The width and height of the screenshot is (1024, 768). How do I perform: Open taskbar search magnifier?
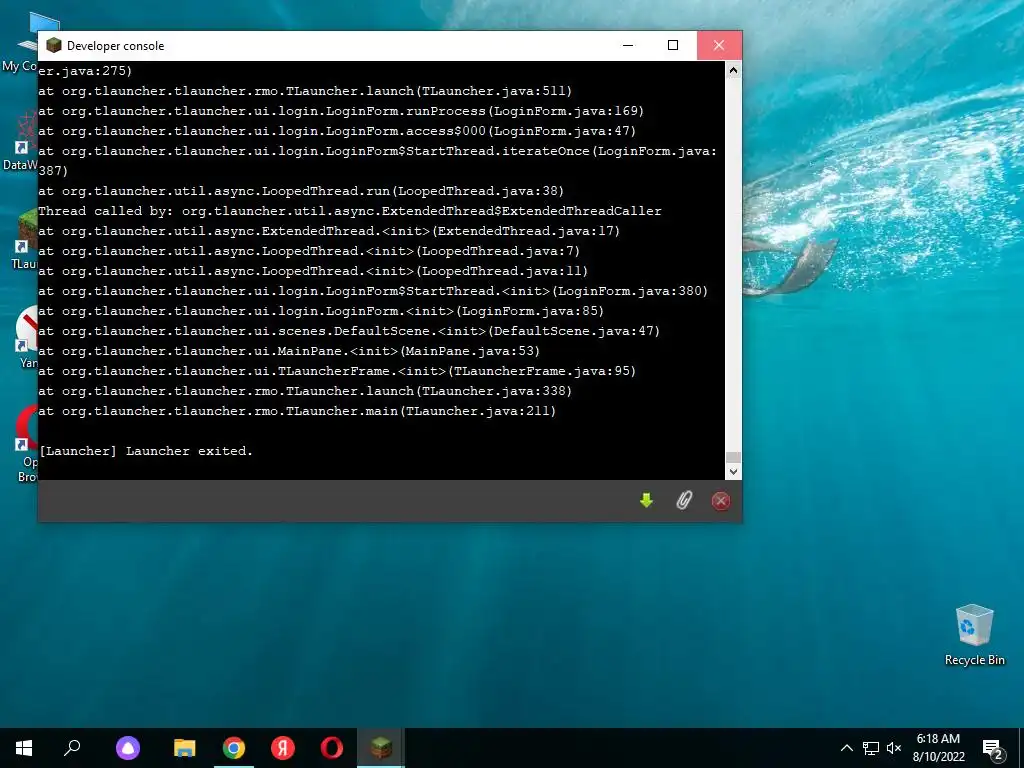[72, 748]
